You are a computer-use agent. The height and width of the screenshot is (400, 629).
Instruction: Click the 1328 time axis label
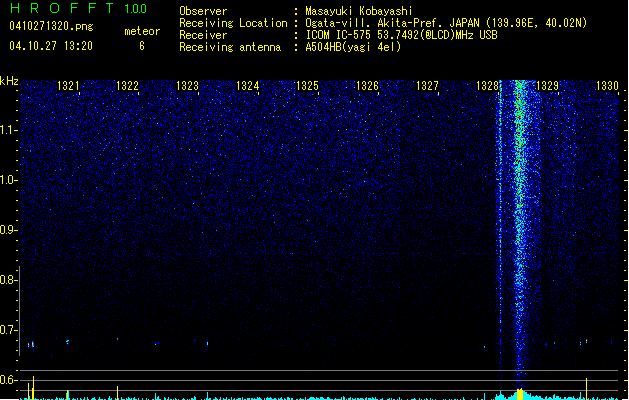(487, 86)
